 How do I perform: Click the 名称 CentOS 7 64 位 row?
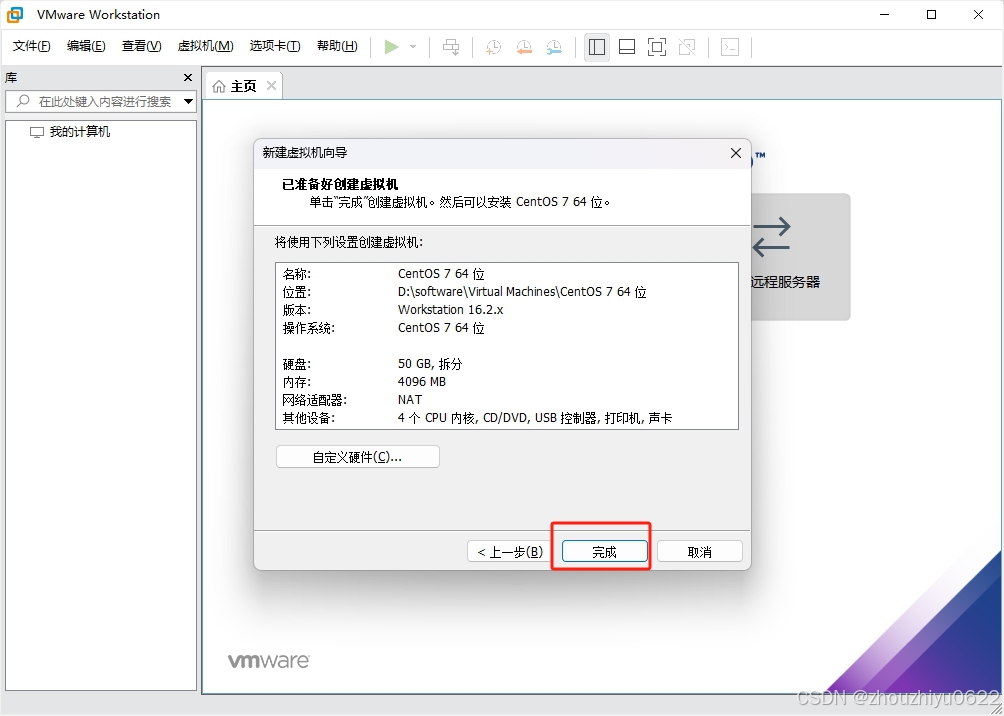point(506,274)
